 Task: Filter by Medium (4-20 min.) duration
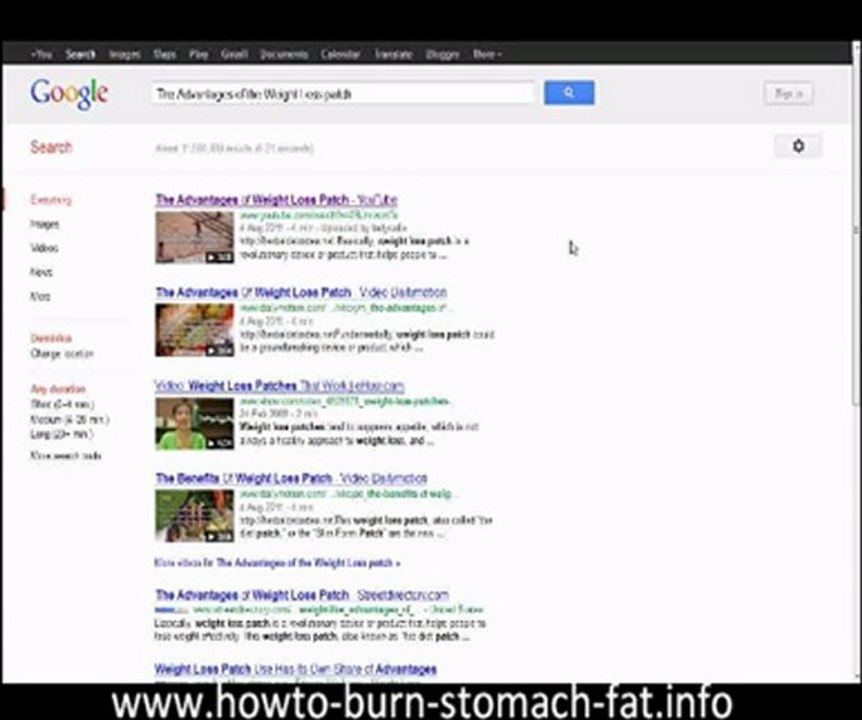click(x=69, y=419)
